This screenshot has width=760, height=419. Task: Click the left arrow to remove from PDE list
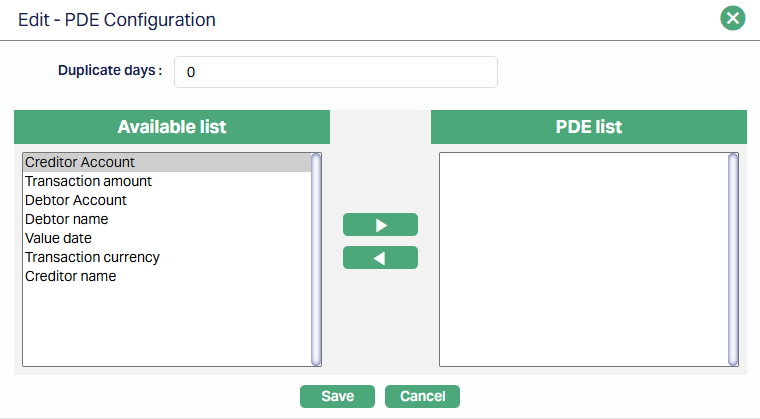coord(380,258)
